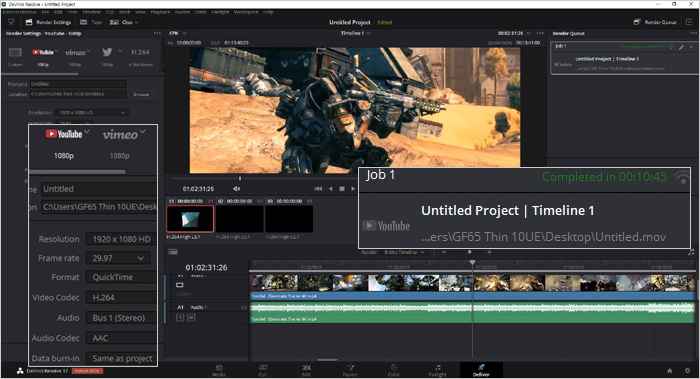Mute the Audio 1 track (M)
The width and height of the screenshot is (700, 379).
191,317
